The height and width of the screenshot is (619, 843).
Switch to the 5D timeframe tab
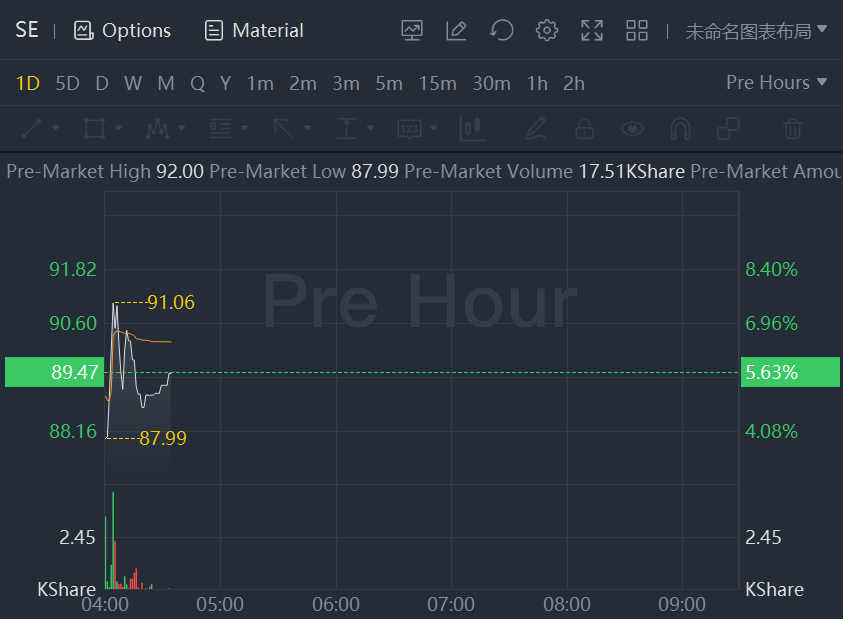click(67, 83)
